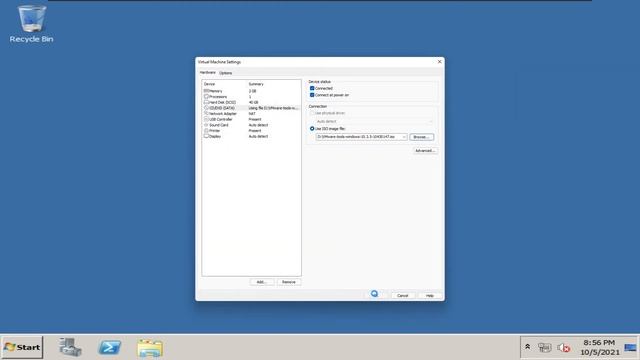Click Present summary in Printer row
This screenshot has width=640, height=360.
(x=255, y=131)
